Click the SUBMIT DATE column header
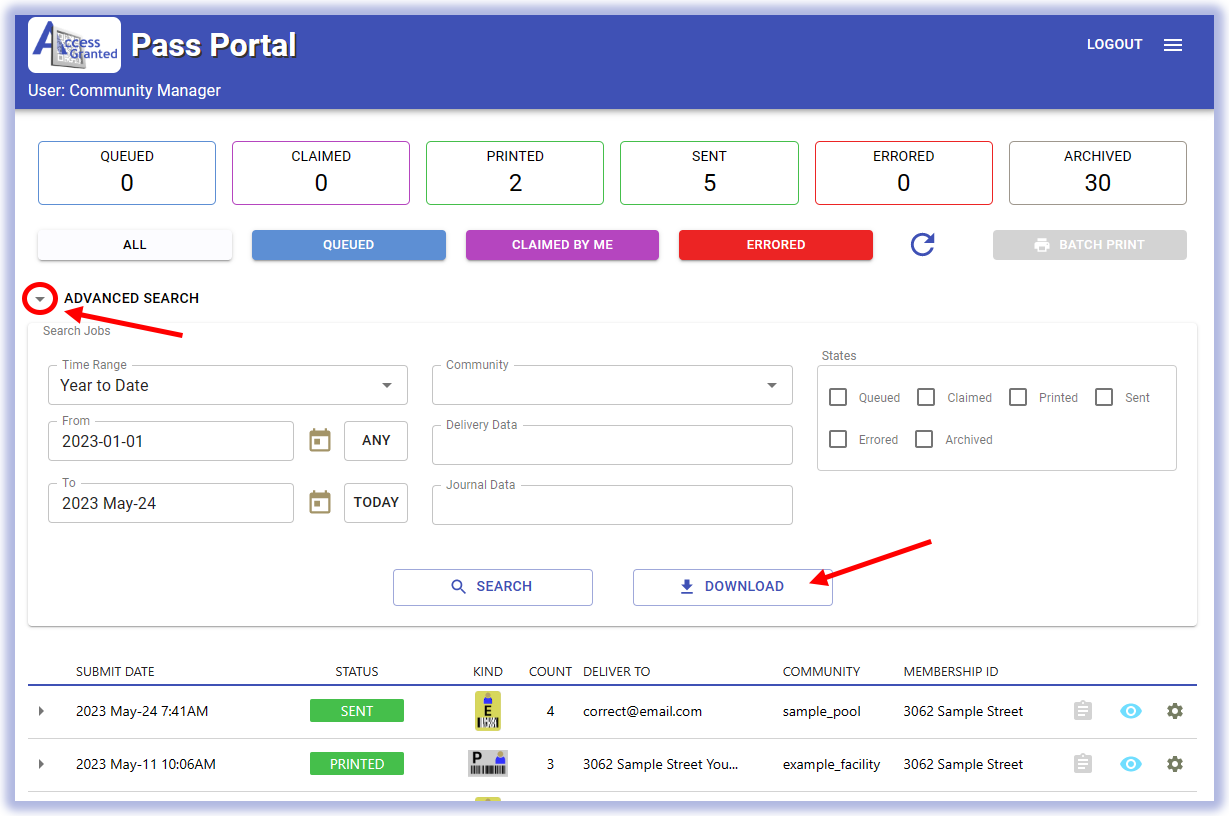Image resolution: width=1229 pixels, height=816 pixels. [115, 672]
